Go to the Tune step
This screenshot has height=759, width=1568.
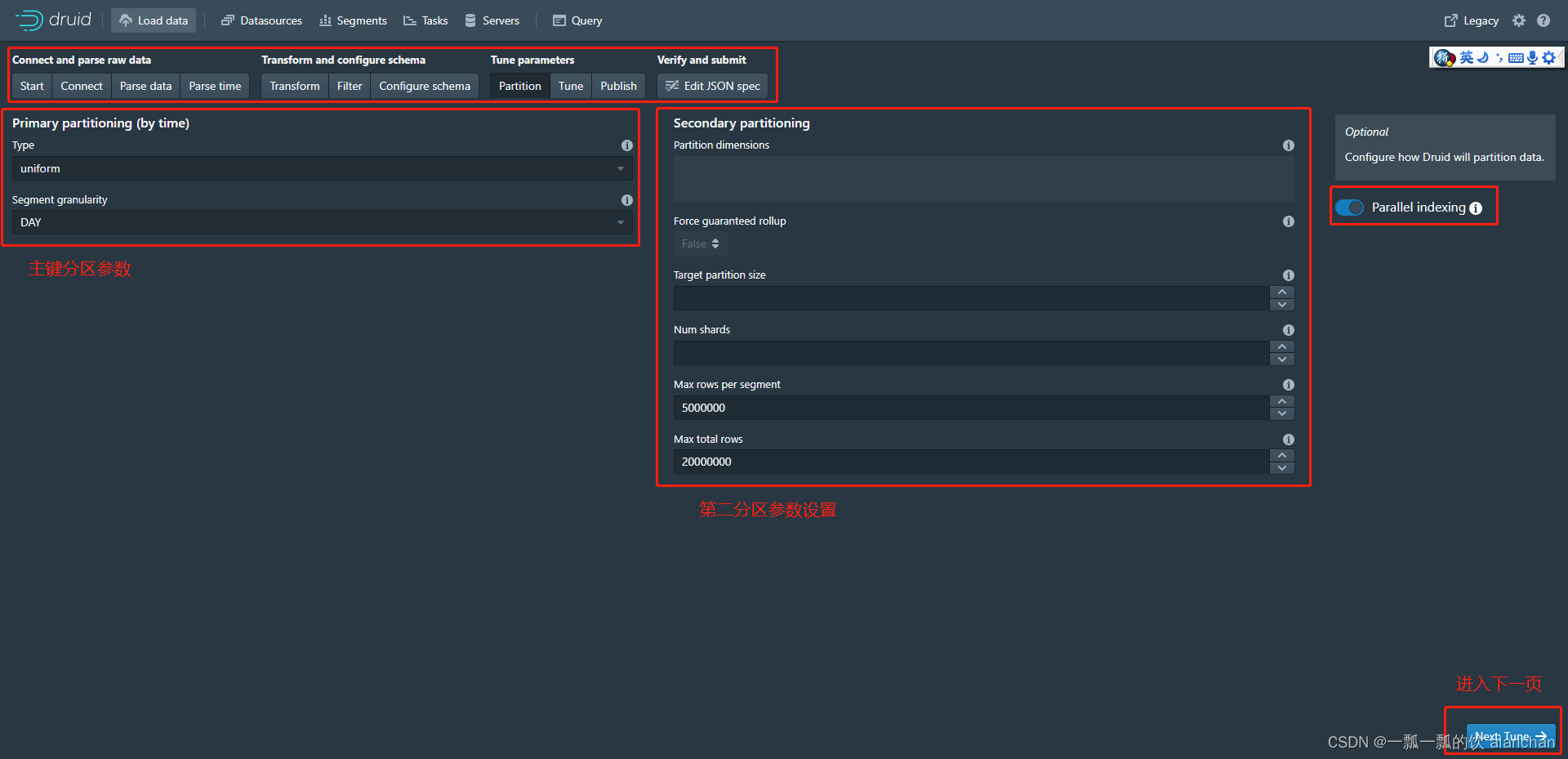click(x=571, y=86)
